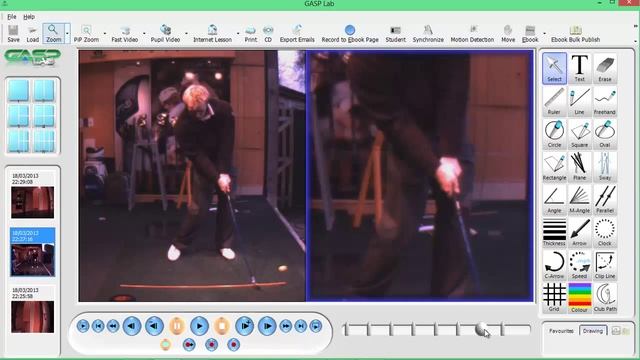The height and width of the screenshot is (360, 640).
Task: Open Pupil Video tool
Action: [x=165, y=33]
